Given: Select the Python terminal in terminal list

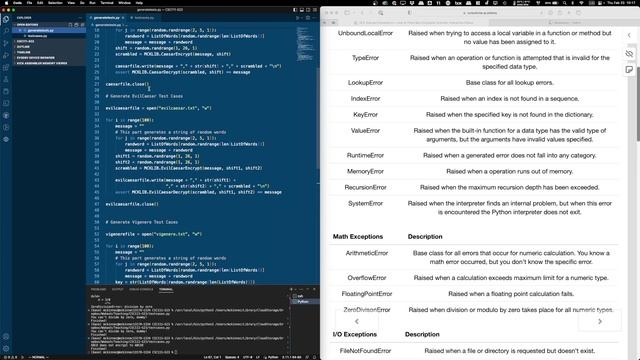Looking at the screenshot, I should pyautogui.click(x=304, y=302).
